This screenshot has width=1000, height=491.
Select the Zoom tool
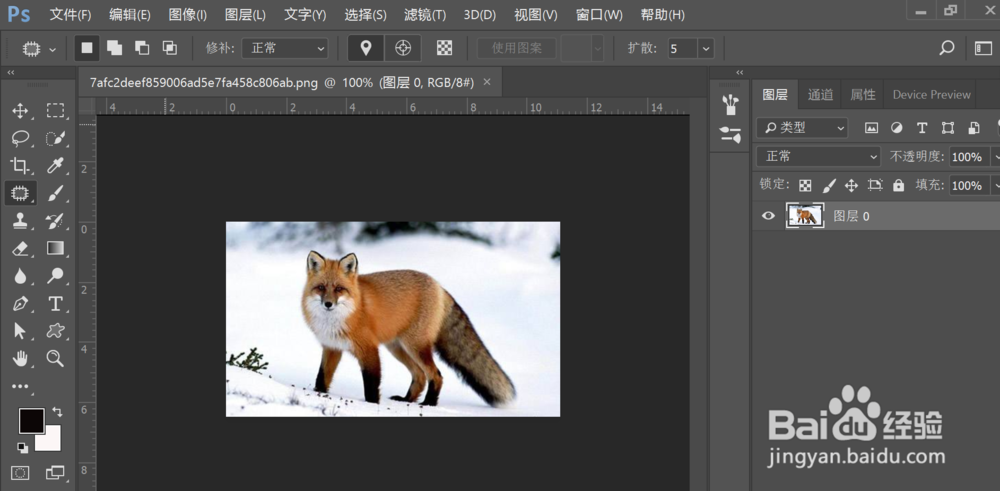[55, 358]
